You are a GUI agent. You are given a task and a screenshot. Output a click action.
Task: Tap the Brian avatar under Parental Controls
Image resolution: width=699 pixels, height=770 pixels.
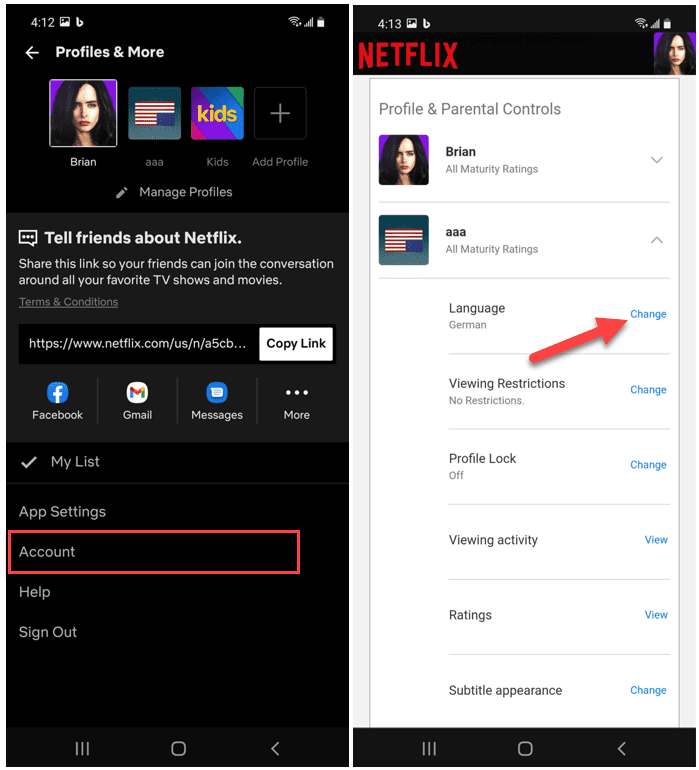[404, 160]
